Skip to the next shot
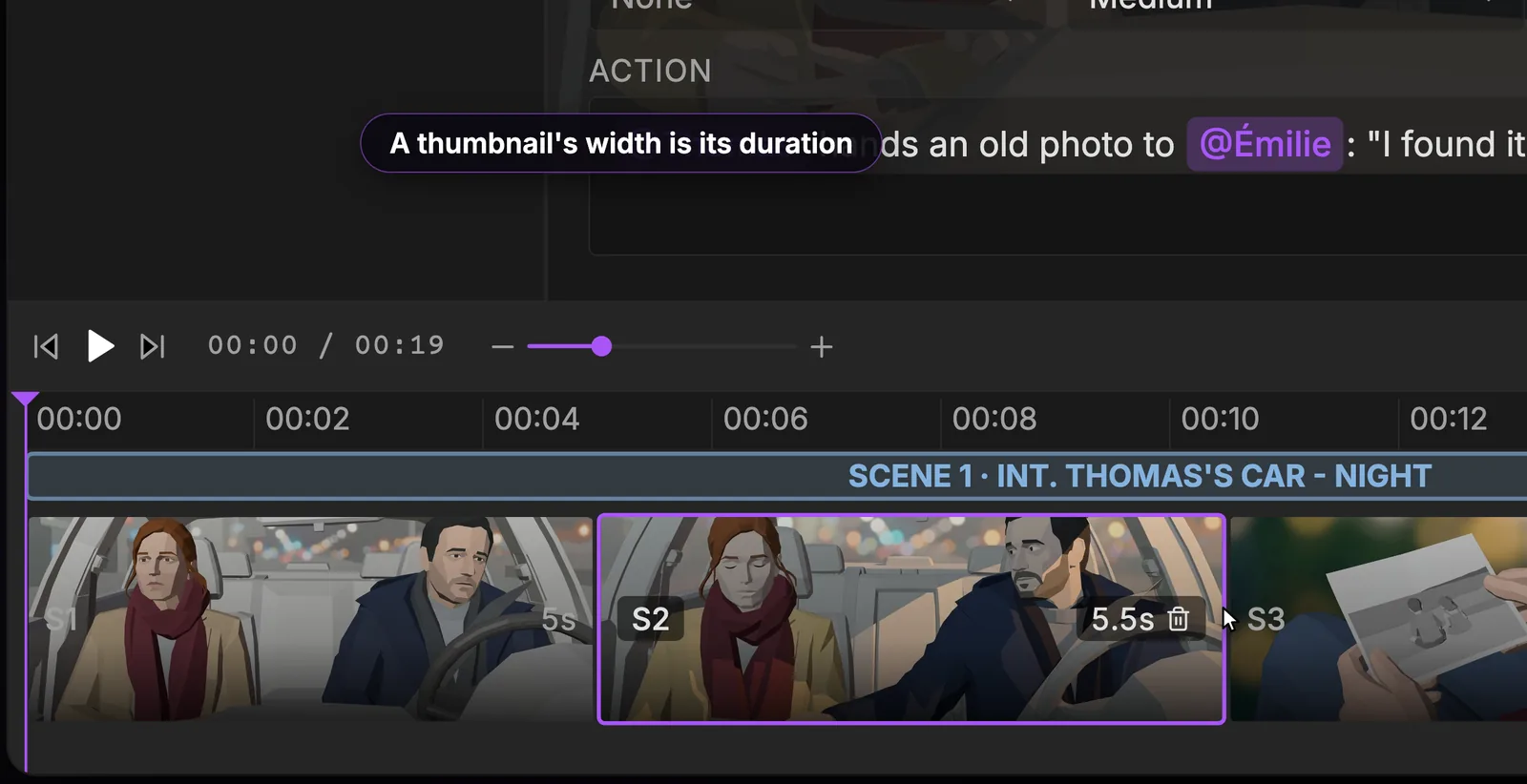This screenshot has width=1527, height=784. (x=153, y=346)
